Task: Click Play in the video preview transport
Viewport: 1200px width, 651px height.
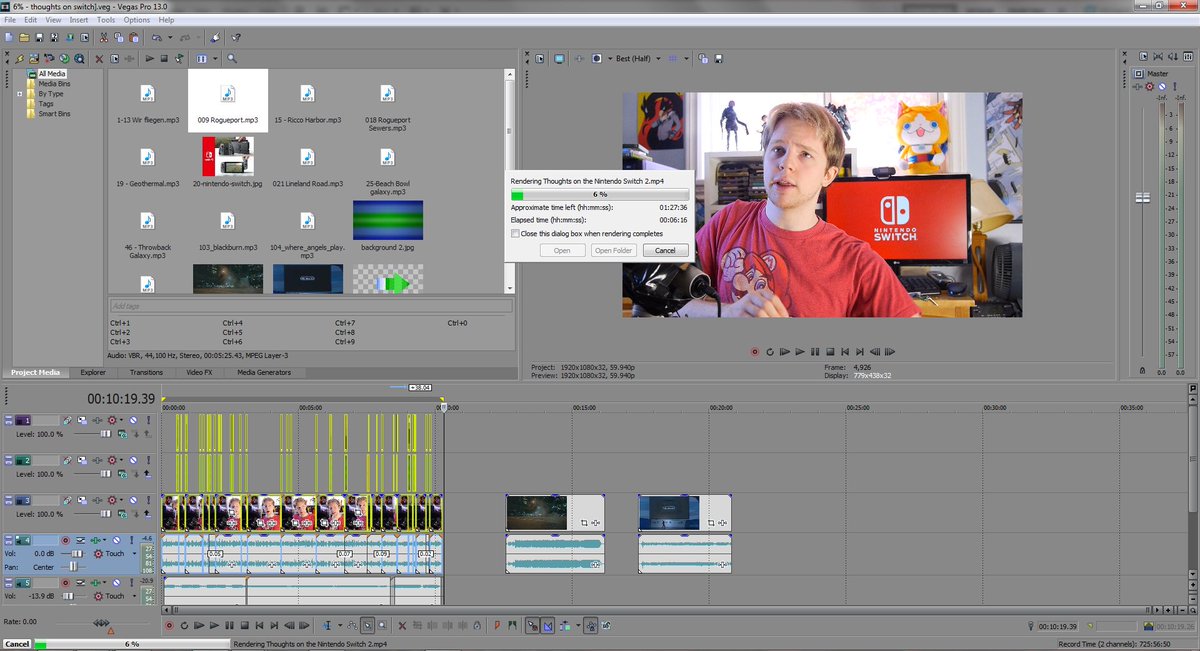Action: coord(799,352)
